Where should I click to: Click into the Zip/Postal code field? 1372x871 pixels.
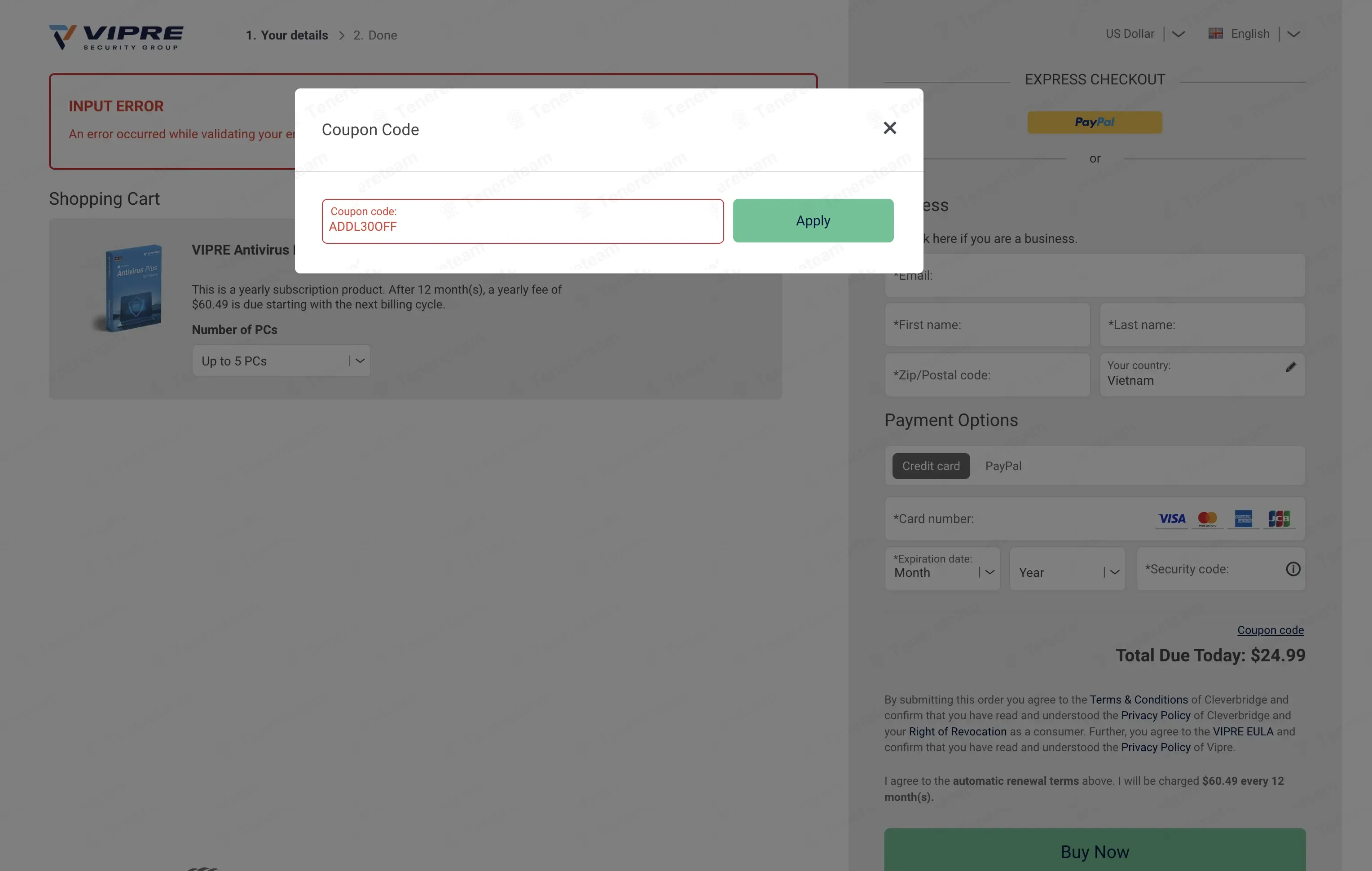pyautogui.click(x=987, y=375)
